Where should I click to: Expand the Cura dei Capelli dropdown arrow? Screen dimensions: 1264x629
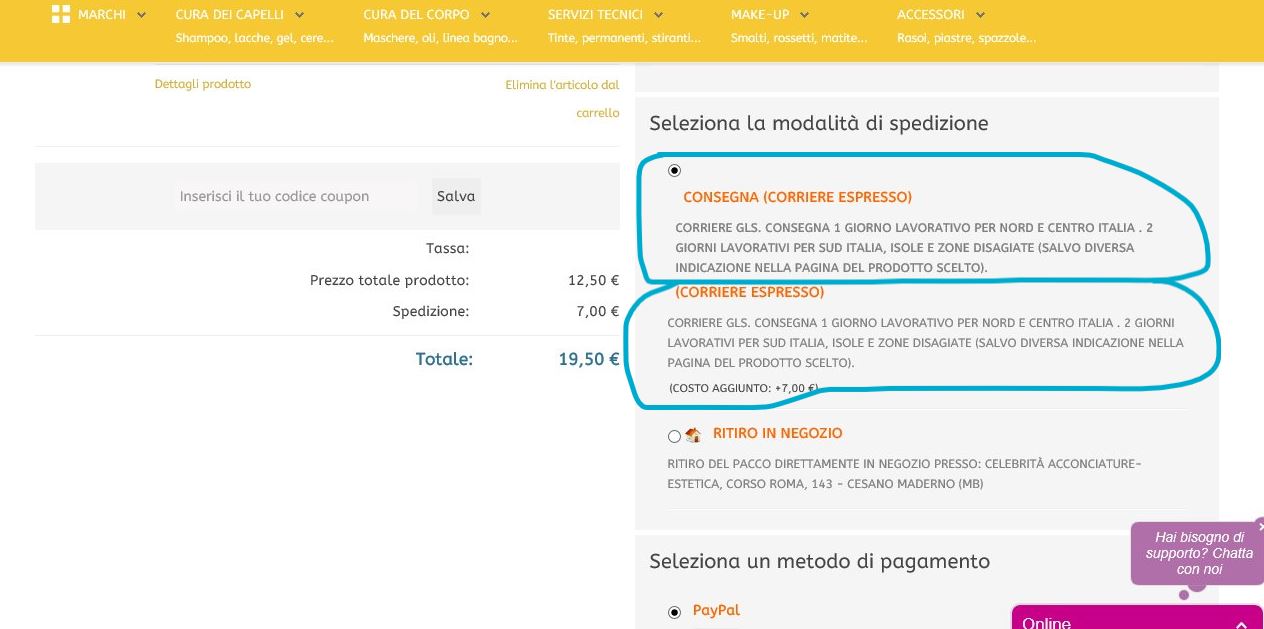click(x=299, y=15)
